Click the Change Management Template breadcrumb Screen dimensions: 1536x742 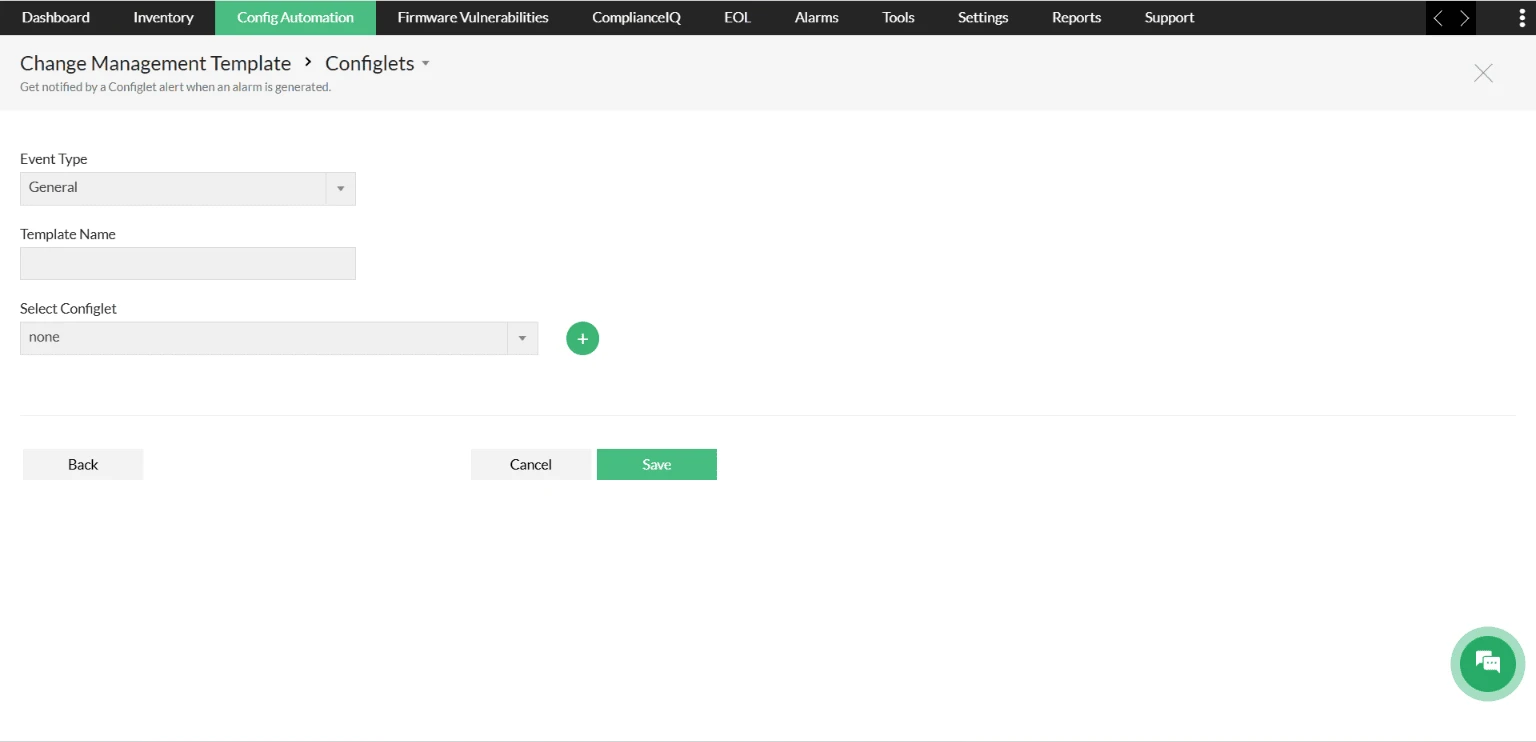click(x=155, y=63)
